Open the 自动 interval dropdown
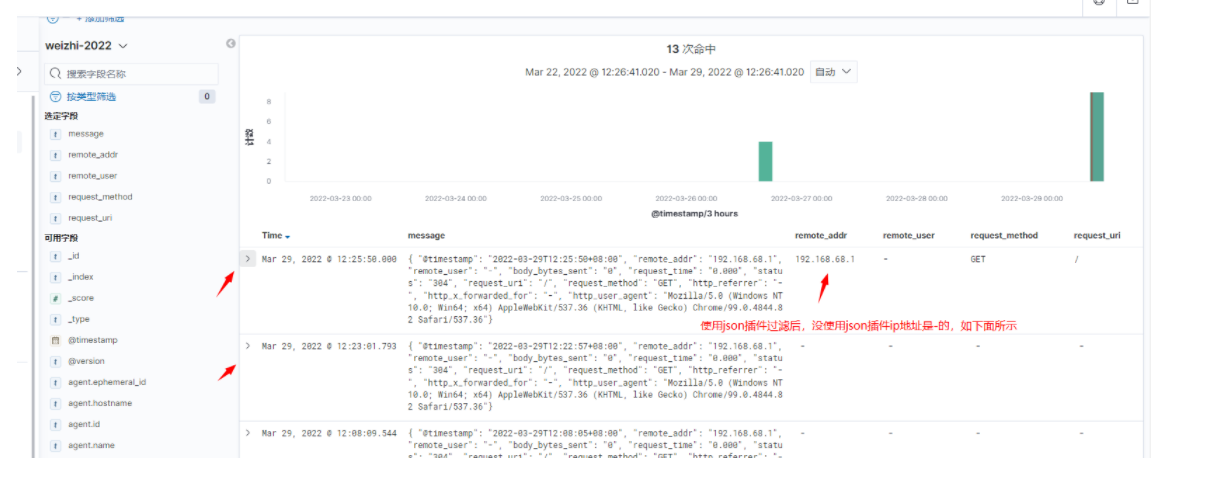 [833, 72]
